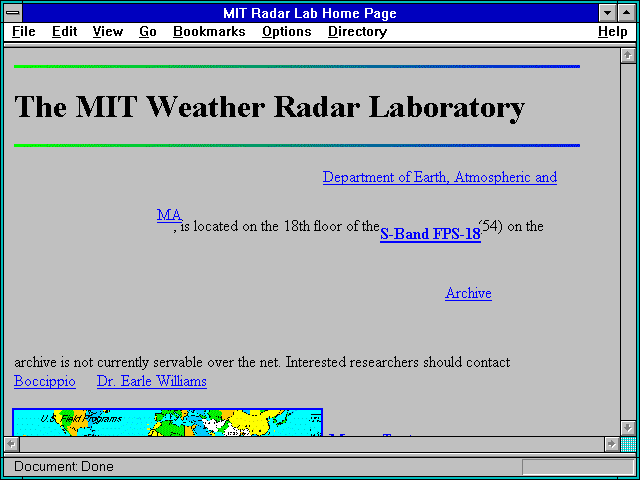
Task: Open the View menu
Action: (108, 32)
